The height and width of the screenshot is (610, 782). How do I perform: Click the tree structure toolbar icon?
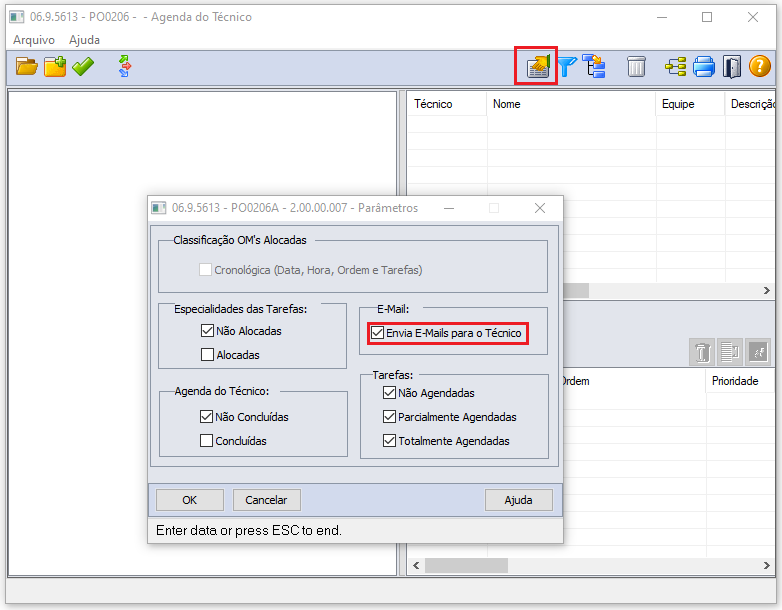[594, 66]
